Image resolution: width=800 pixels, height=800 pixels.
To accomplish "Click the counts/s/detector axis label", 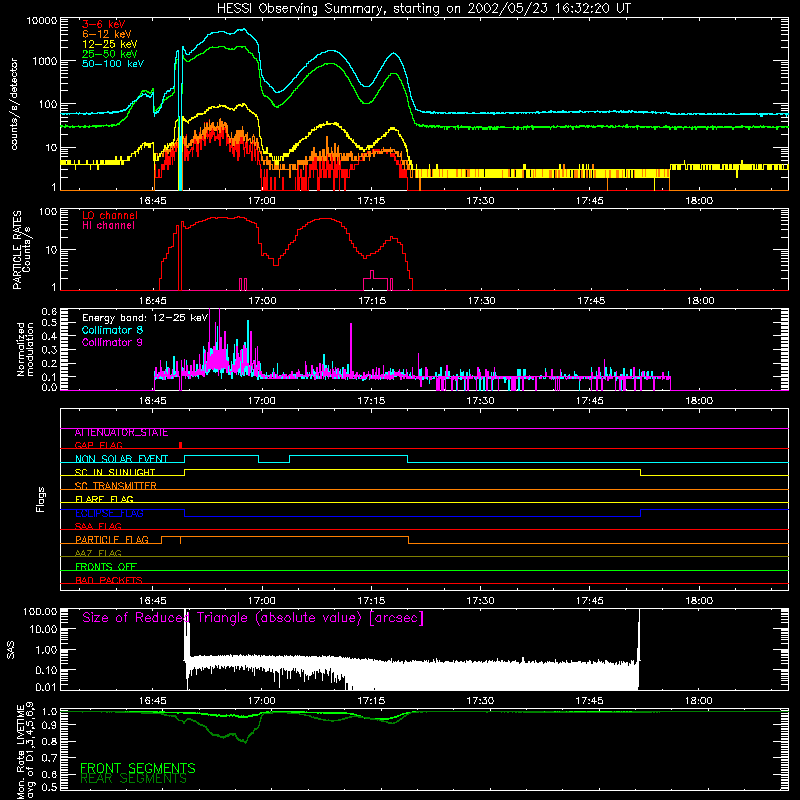I will [14, 104].
